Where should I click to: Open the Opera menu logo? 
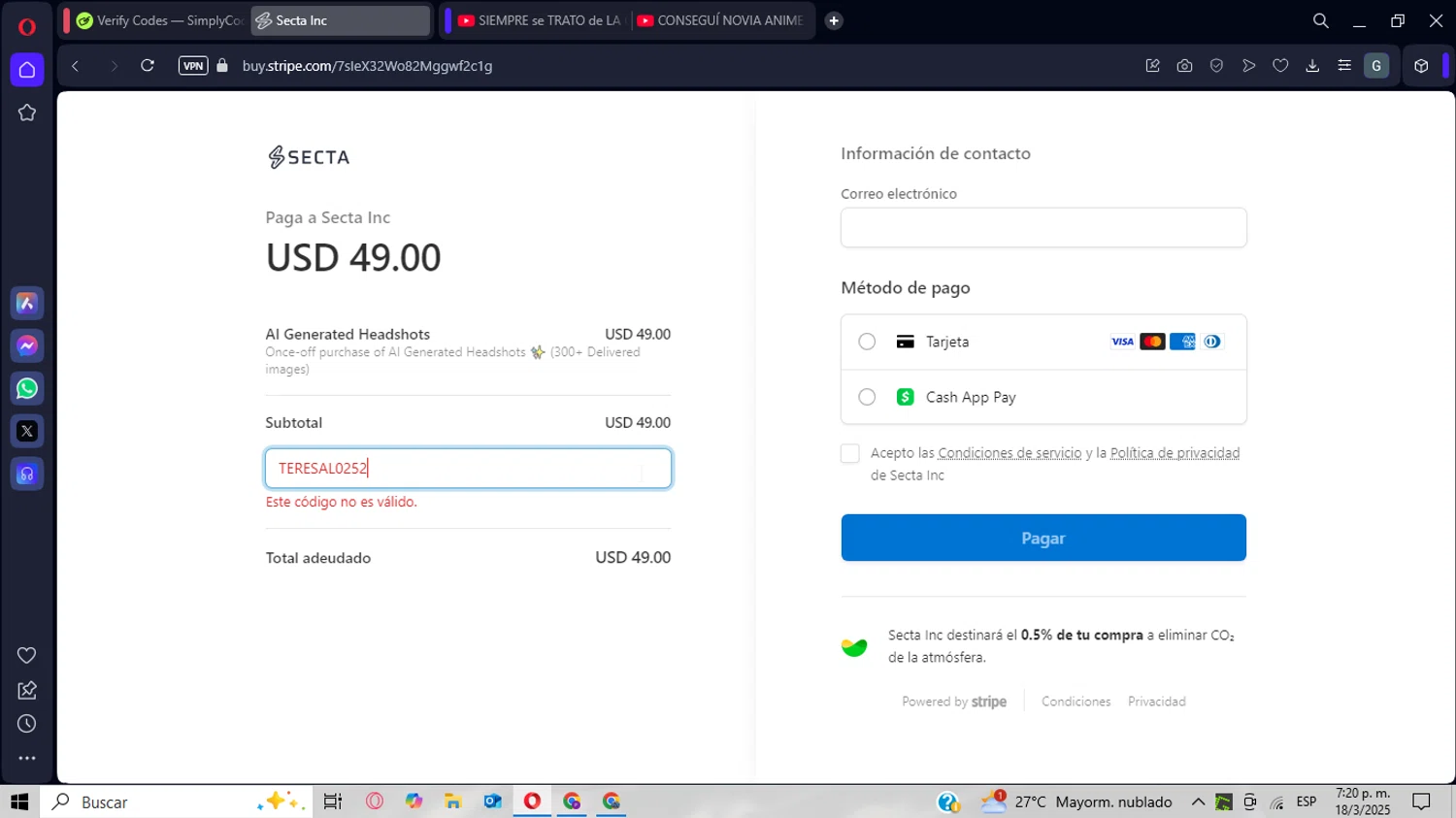(27, 26)
